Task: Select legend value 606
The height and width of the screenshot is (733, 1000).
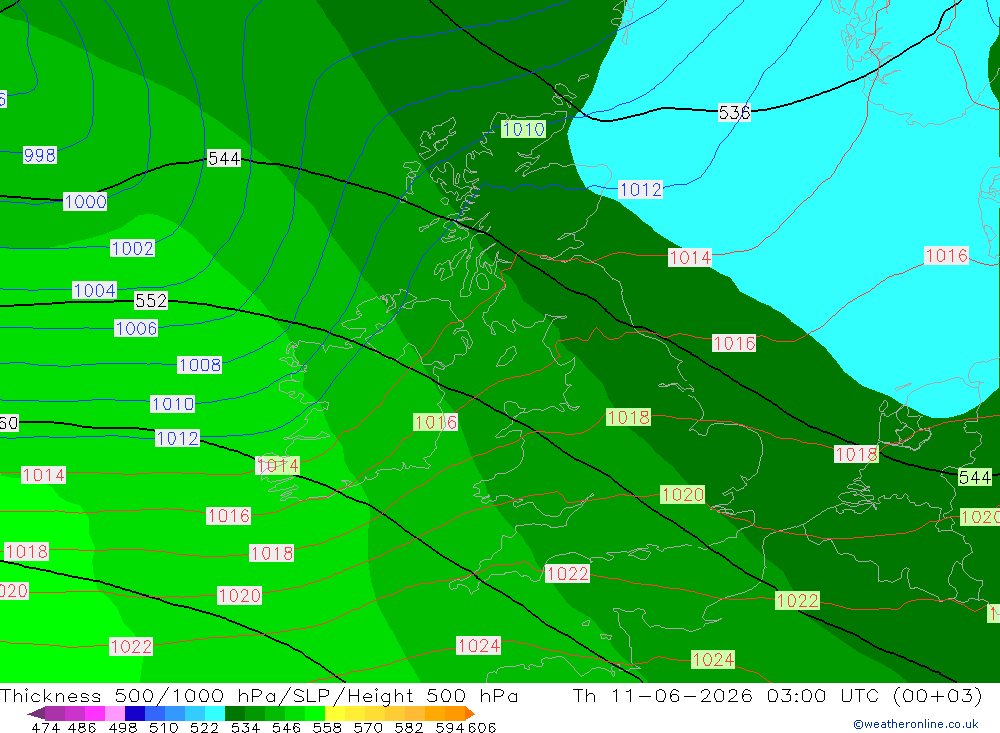Action: click(482, 727)
